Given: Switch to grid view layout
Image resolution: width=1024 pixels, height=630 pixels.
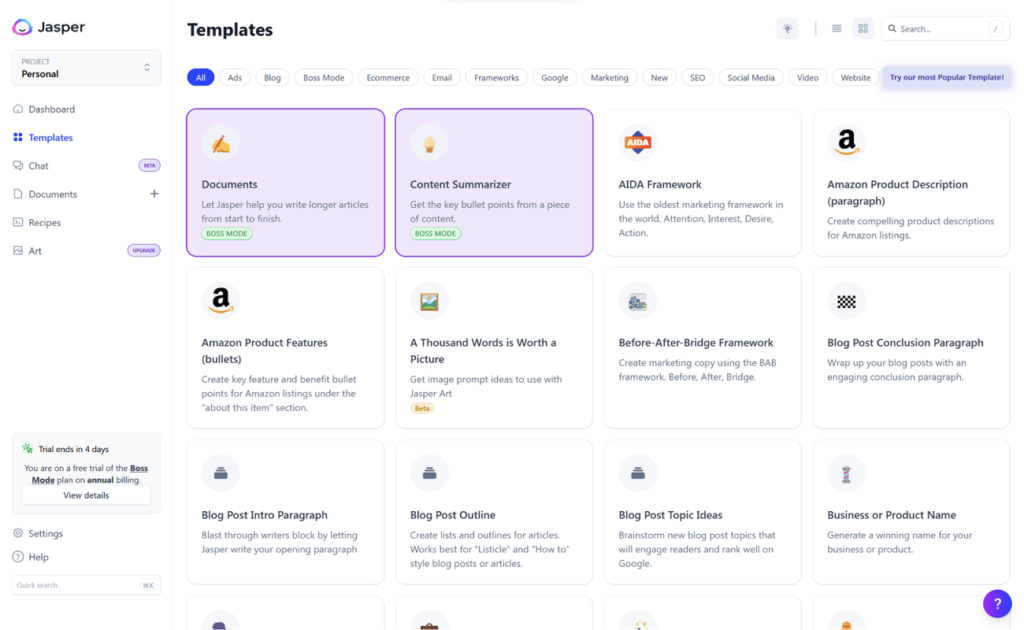Looking at the screenshot, I should coord(863,29).
